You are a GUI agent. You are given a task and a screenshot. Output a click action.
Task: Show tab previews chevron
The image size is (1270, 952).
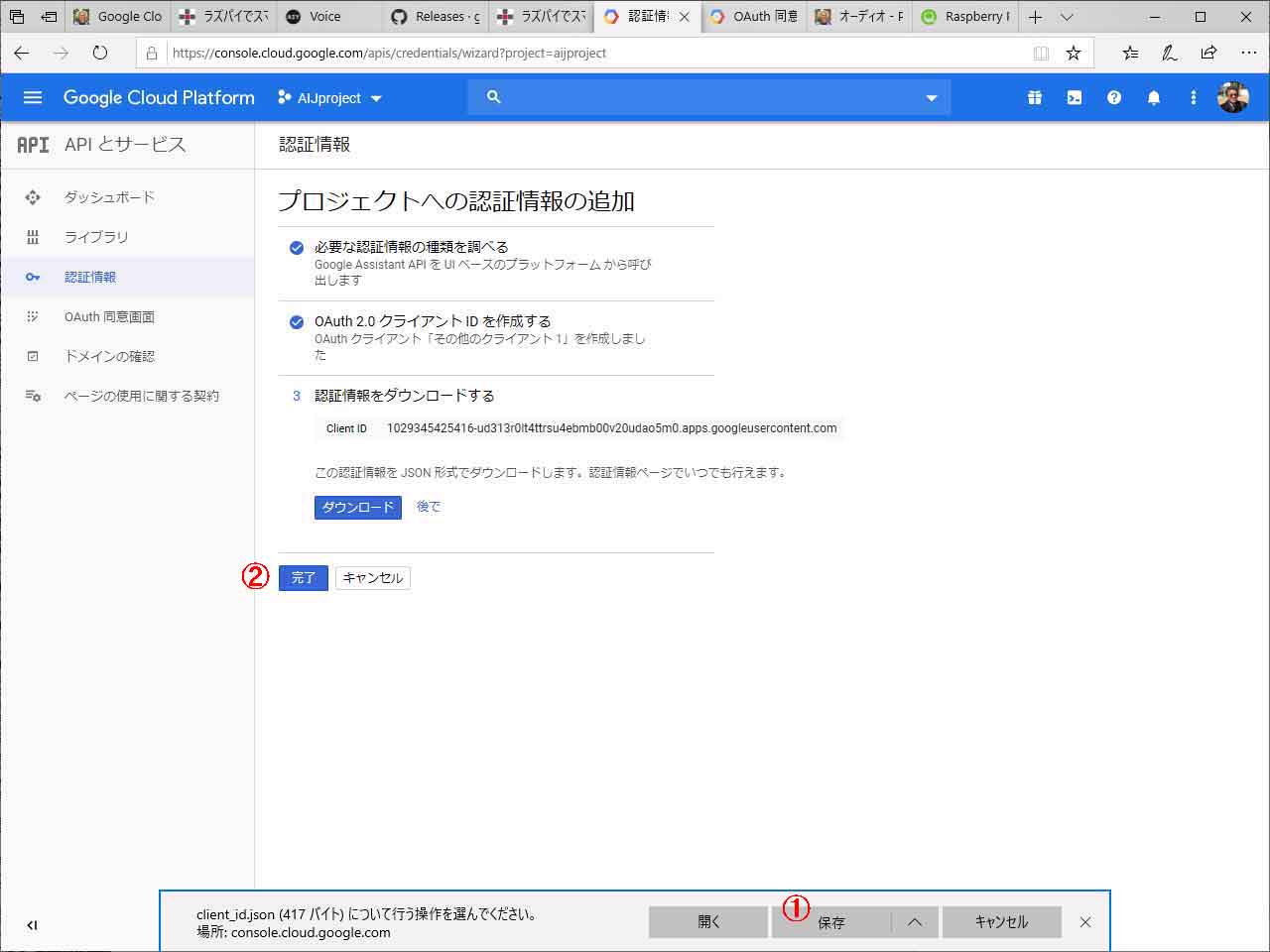(x=1067, y=17)
